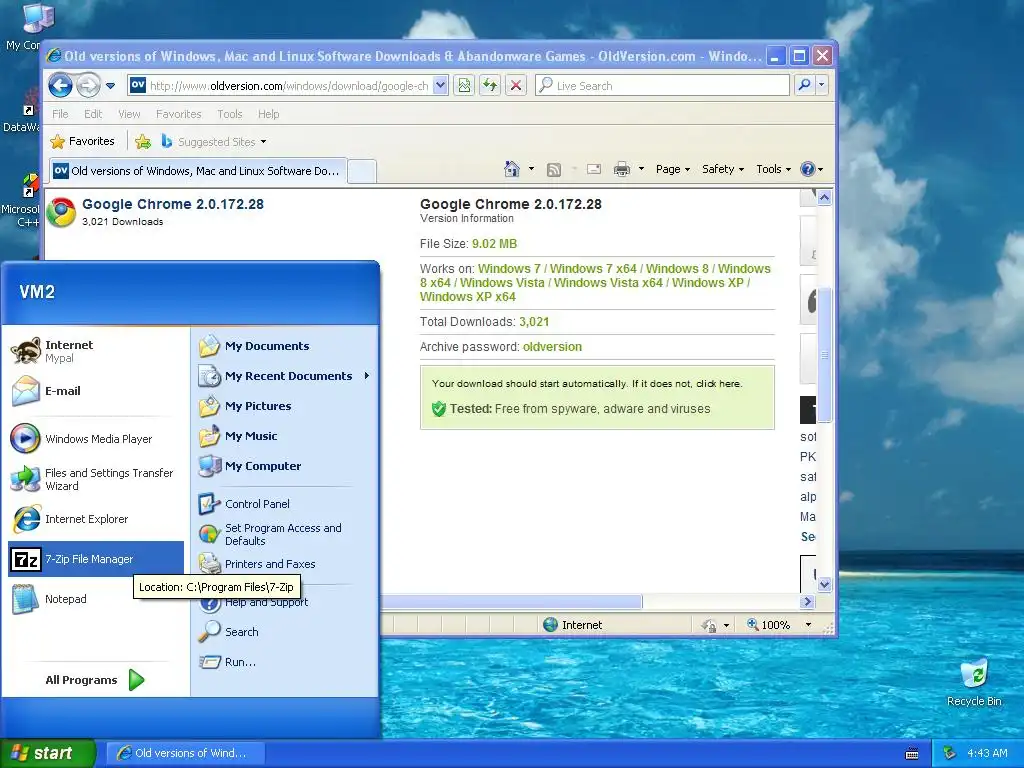The image size is (1024, 768).
Task: Click into the Live Search box
Action: click(662, 86)
